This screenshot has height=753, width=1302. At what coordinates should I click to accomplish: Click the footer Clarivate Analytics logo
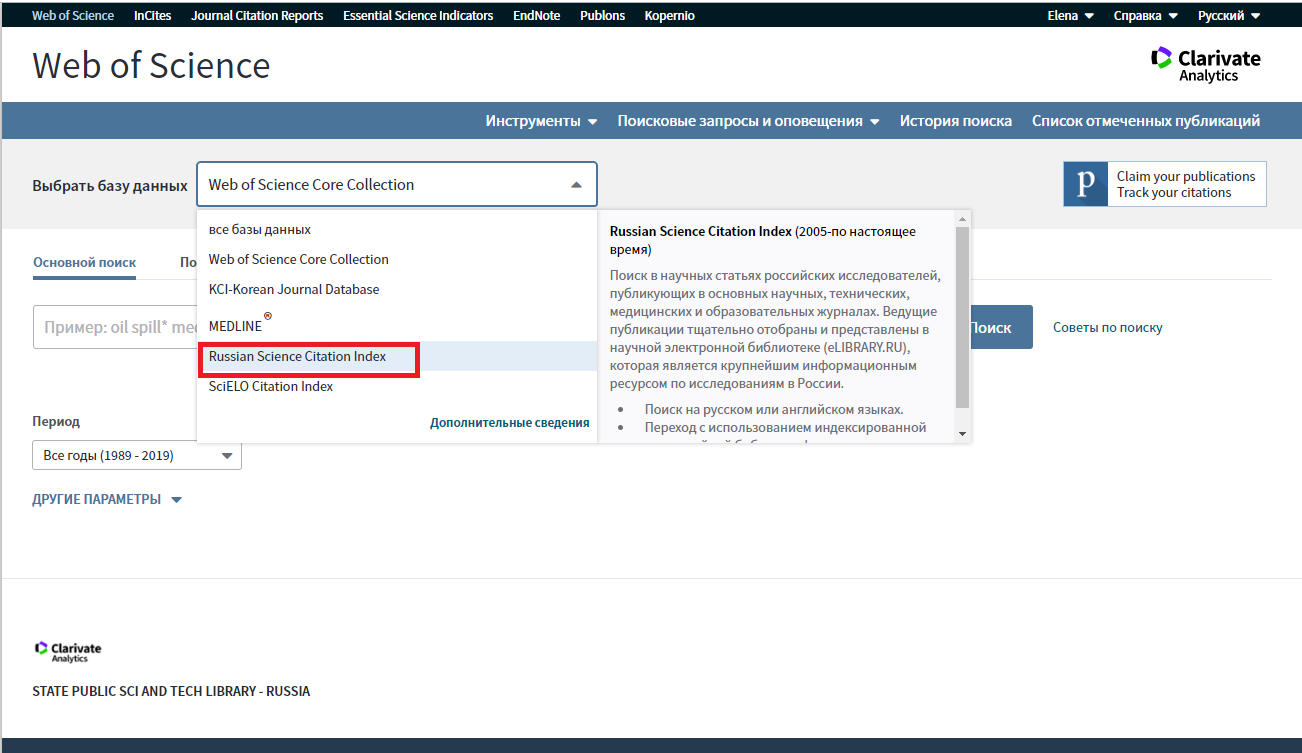[x=68, y=652]
